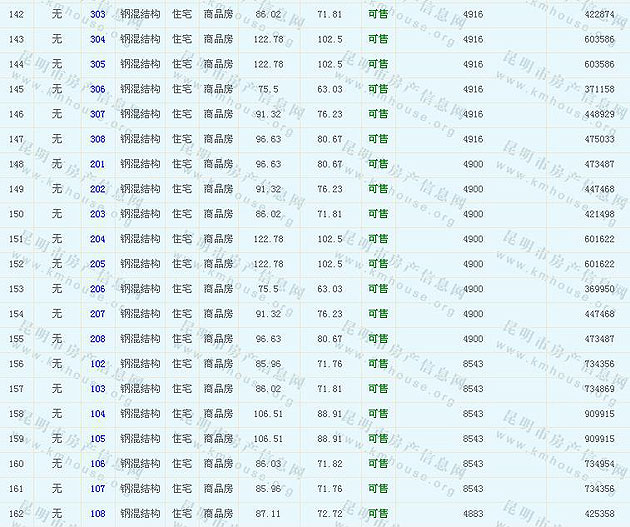Open room 303 link
Viewport: 630px width, 527px height.
(x=97, y=15)
